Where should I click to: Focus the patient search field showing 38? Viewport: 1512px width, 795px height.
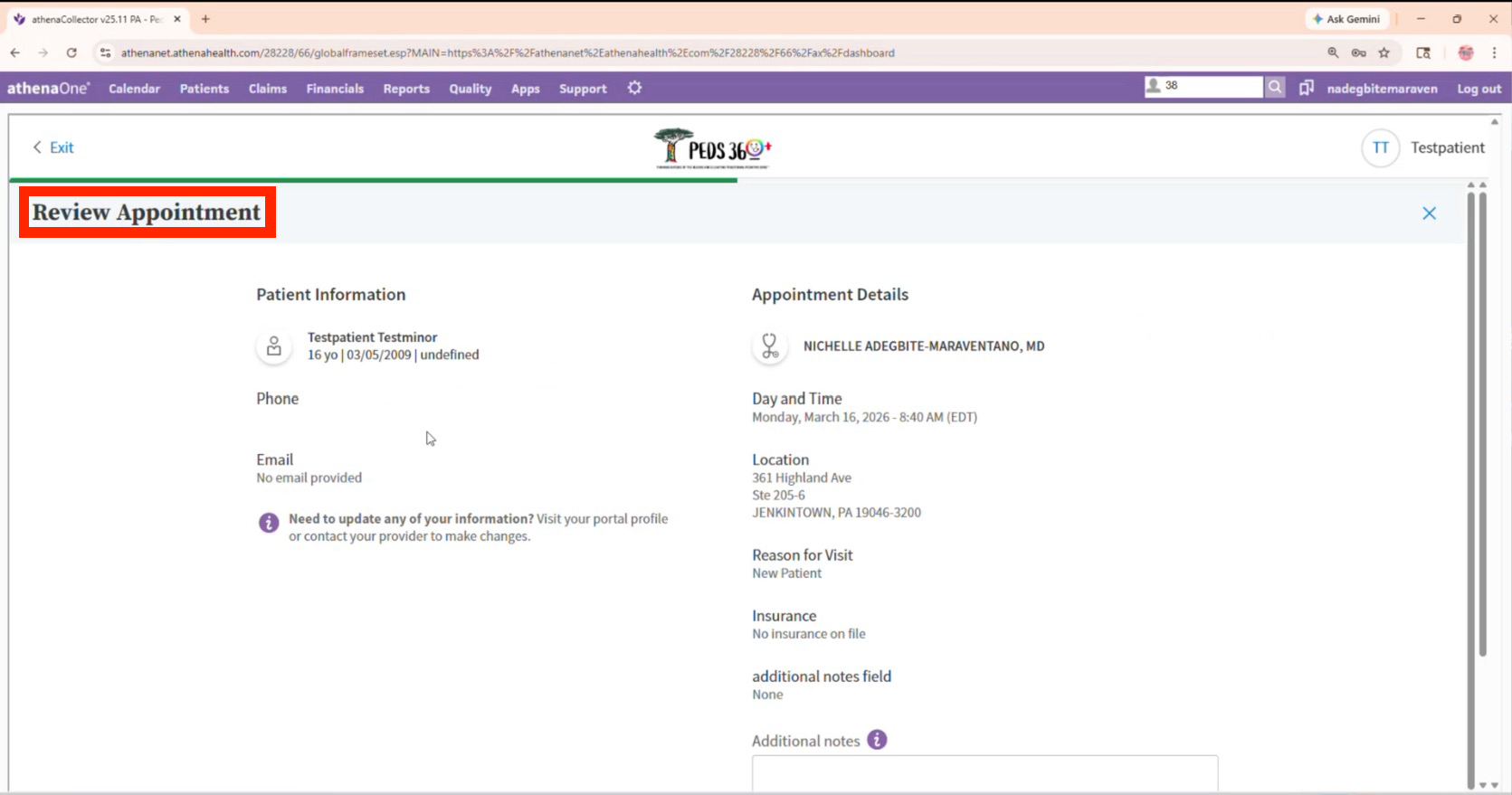click(1203, 86)
